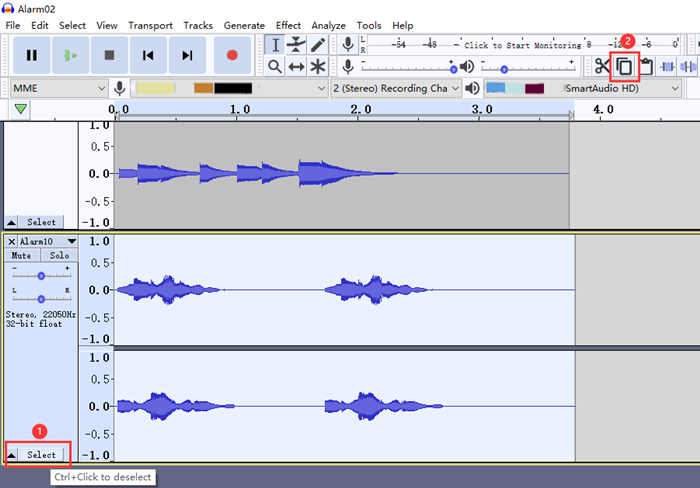700x488 pixels.
Task: Open the Tools menu
Action: [369, 25]
